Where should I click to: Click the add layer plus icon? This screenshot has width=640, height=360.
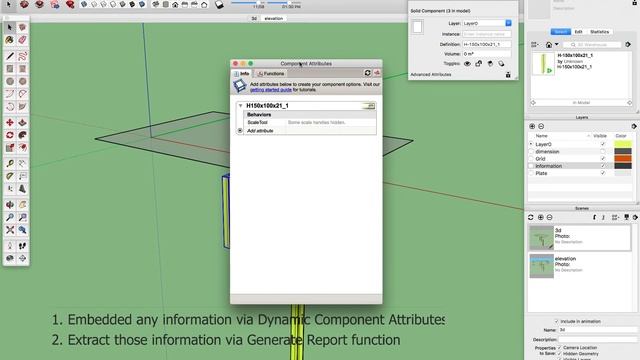(x=532, y=127)
